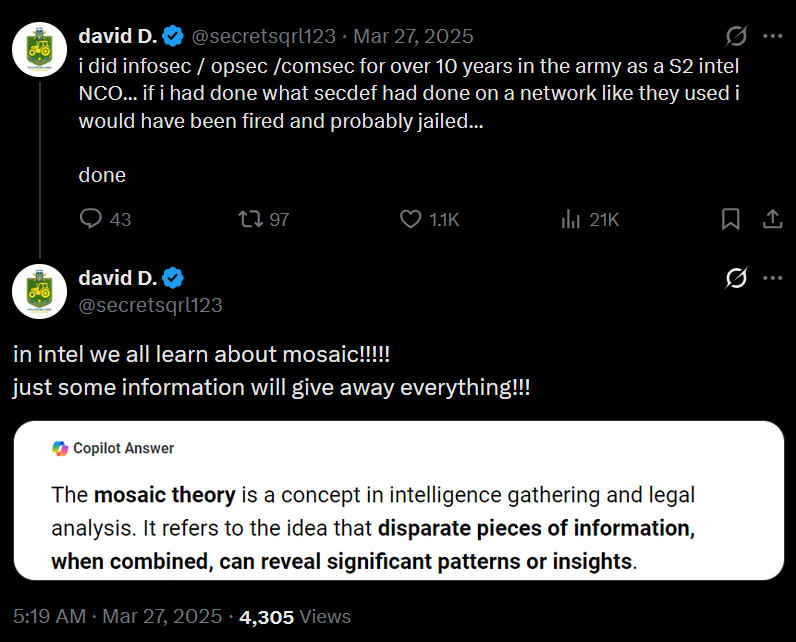Share the first tweet via upload icon
The height and width of the screenshot is (642, 796).
pyautogui.click(x=772, y=219)
